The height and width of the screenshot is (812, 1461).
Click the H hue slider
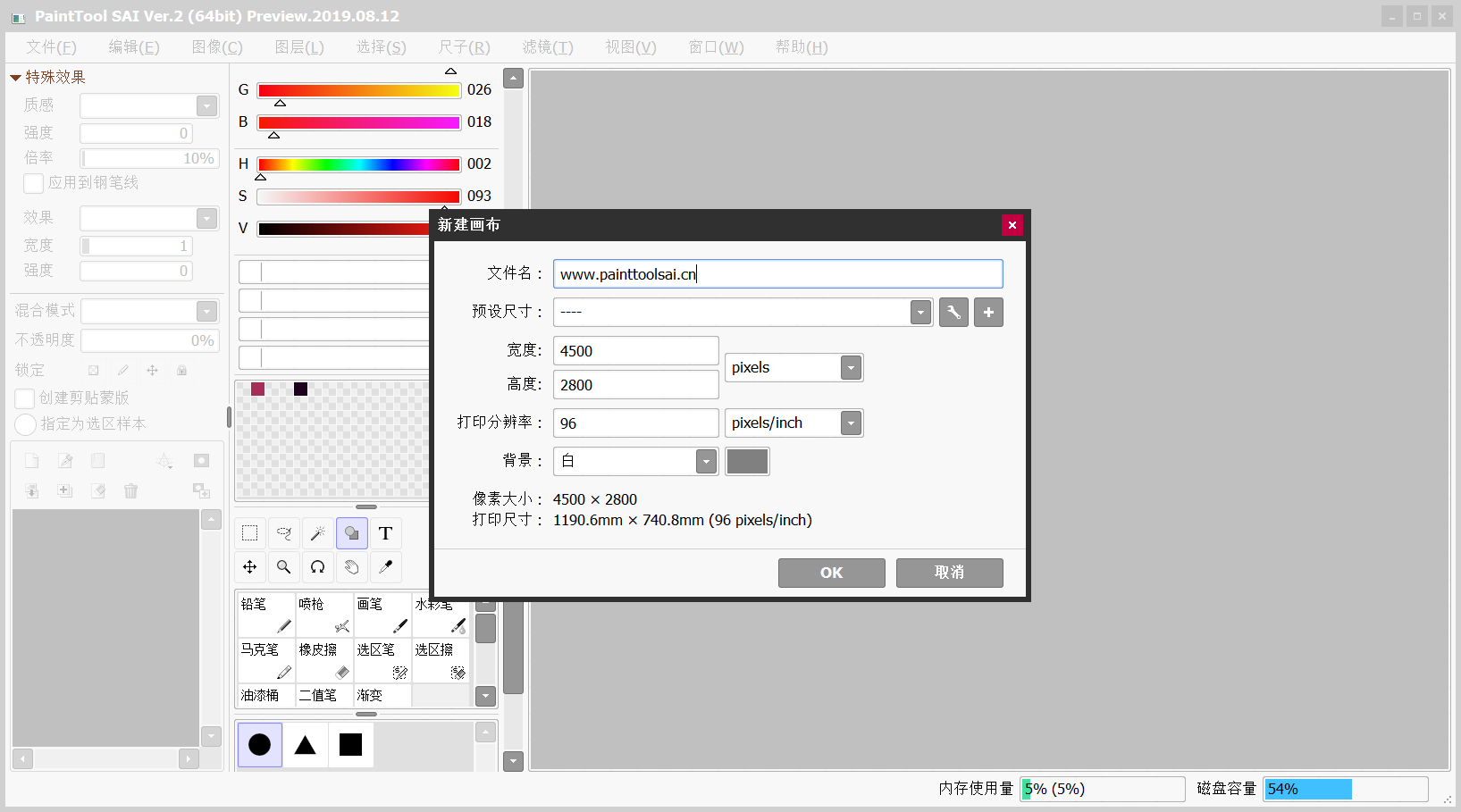coord(359,164)
